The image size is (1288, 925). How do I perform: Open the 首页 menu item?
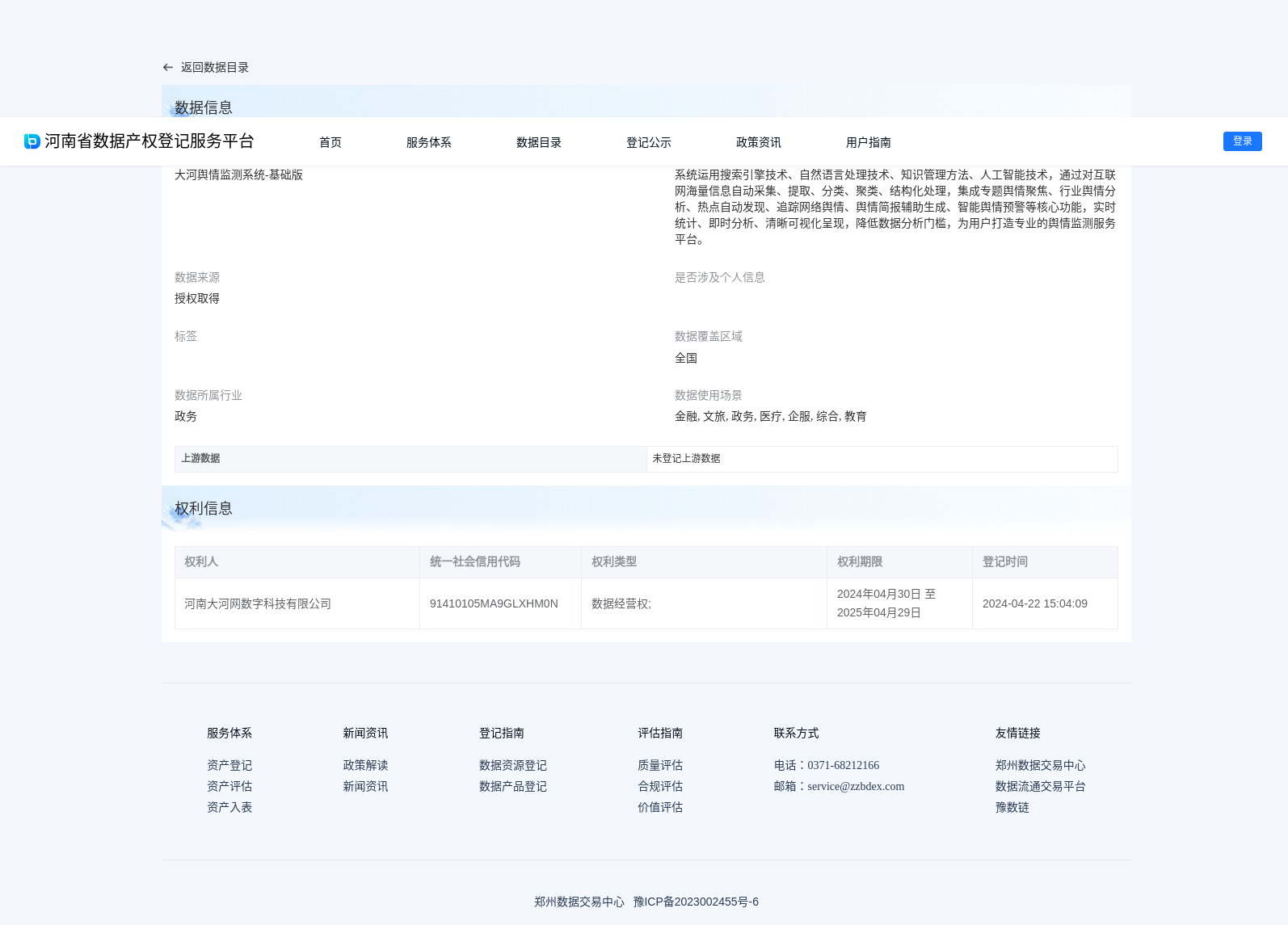click(330, 142)
